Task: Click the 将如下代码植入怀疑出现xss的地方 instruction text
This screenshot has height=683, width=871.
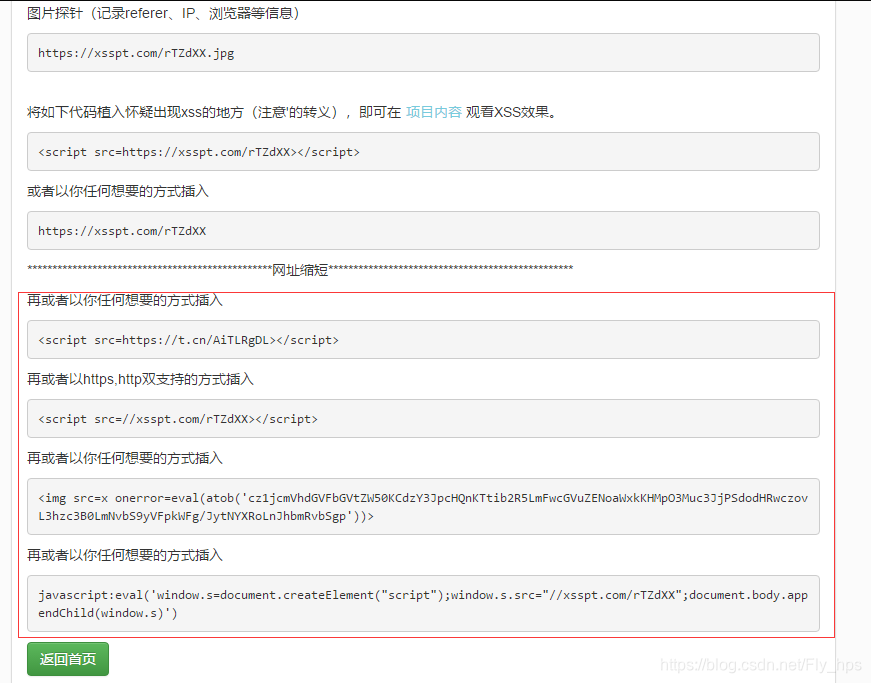Action: point(135,112)
